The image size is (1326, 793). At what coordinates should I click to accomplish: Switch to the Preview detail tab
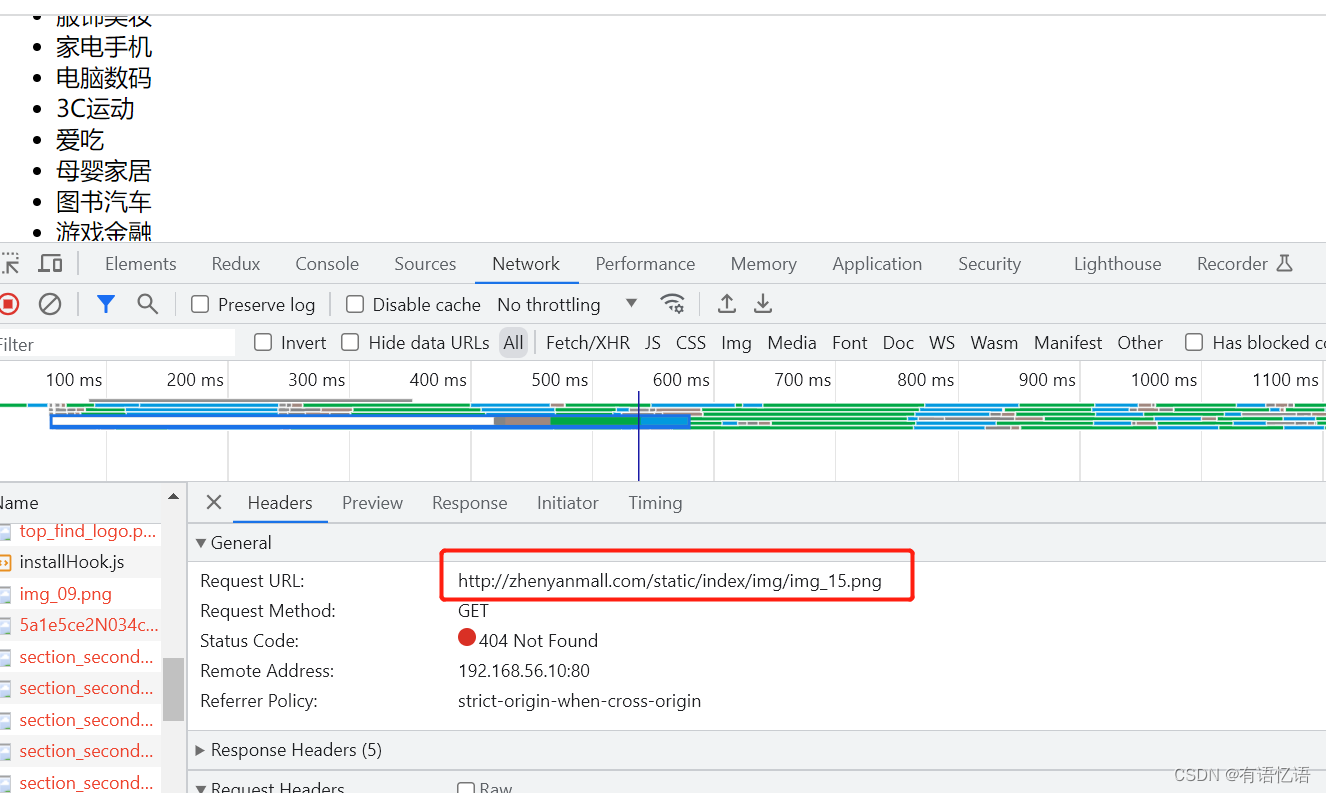click(x=372, y=503)
